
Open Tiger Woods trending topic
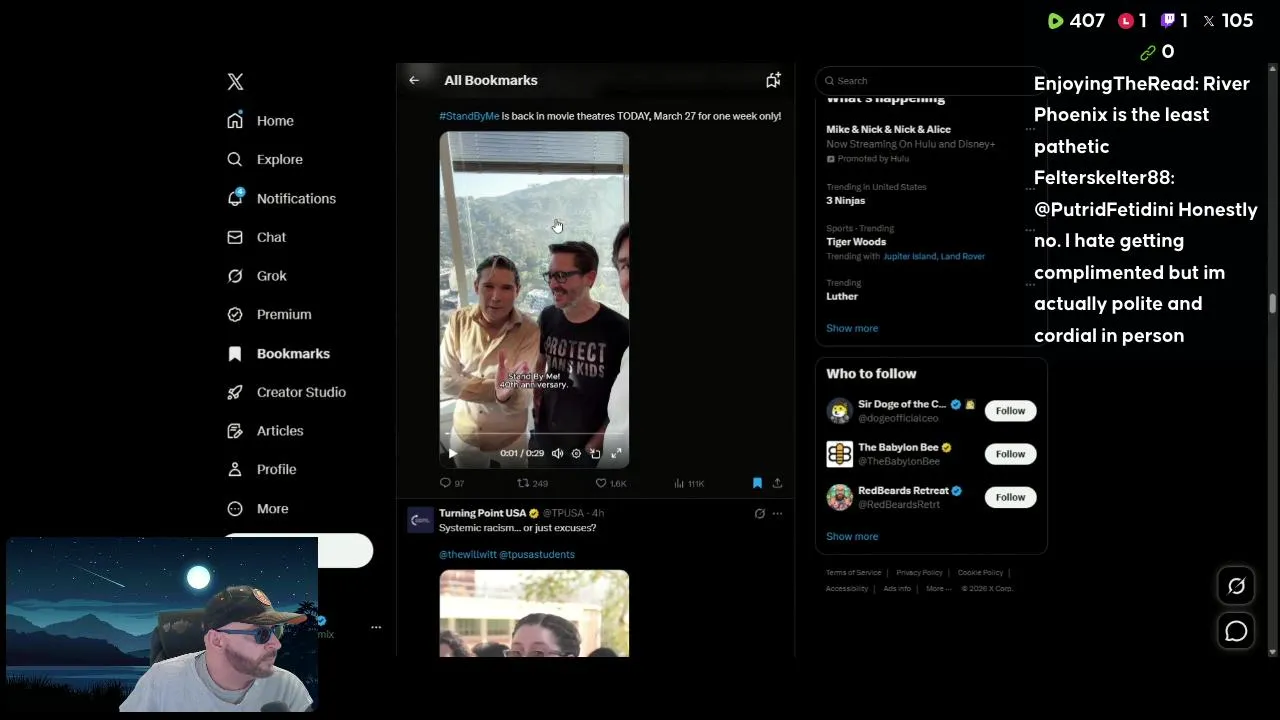point(856,242)
